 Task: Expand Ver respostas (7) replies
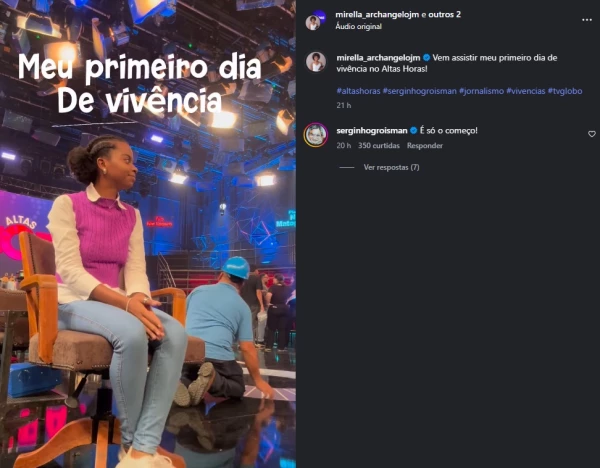(x=391, y=167)
